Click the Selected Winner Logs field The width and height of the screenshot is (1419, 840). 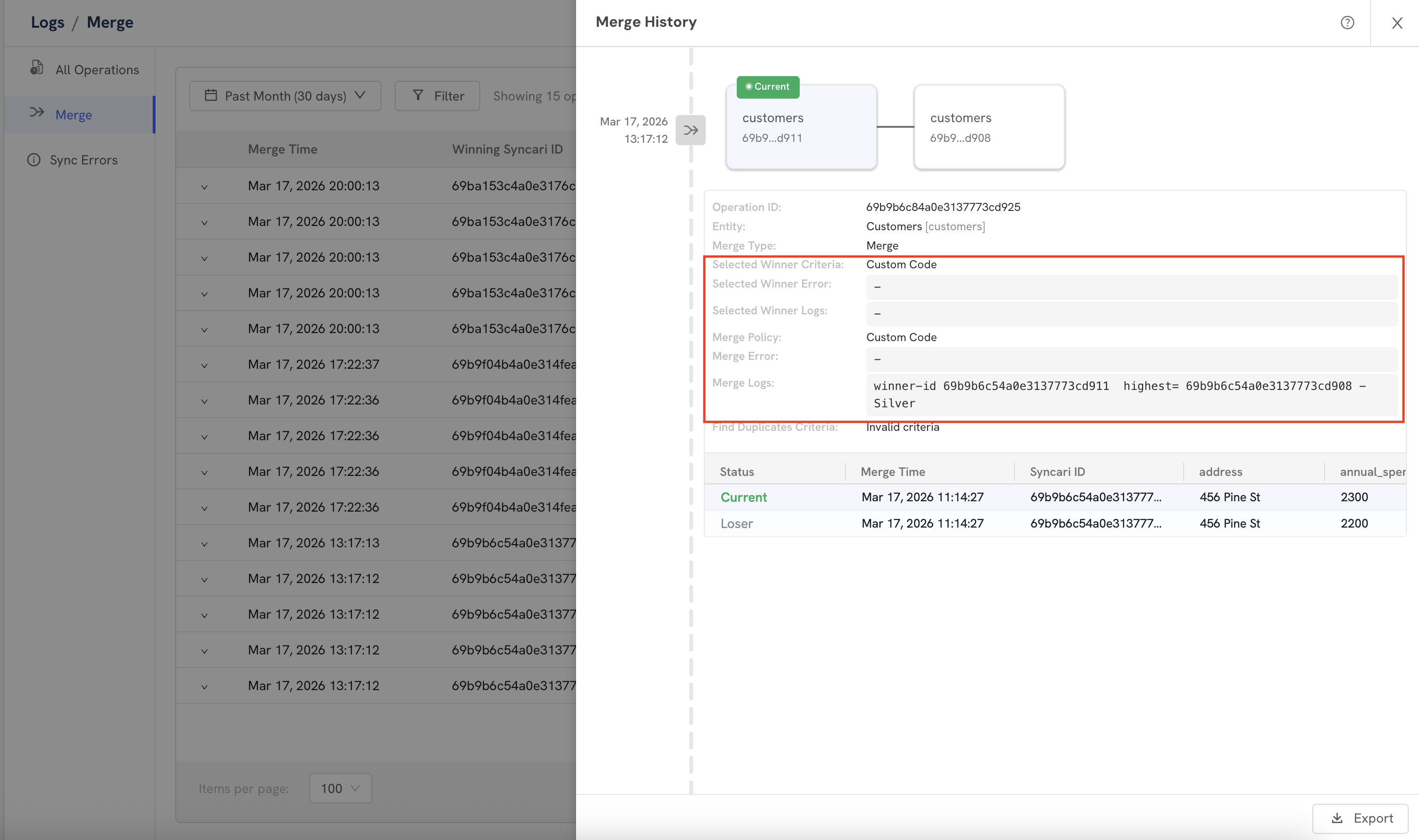click(1131, 313)
